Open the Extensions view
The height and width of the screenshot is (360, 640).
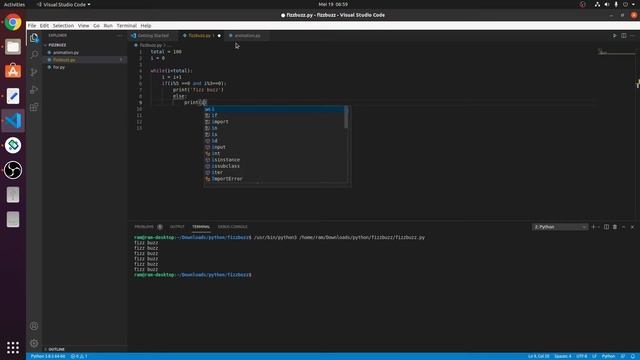(34, 107)
